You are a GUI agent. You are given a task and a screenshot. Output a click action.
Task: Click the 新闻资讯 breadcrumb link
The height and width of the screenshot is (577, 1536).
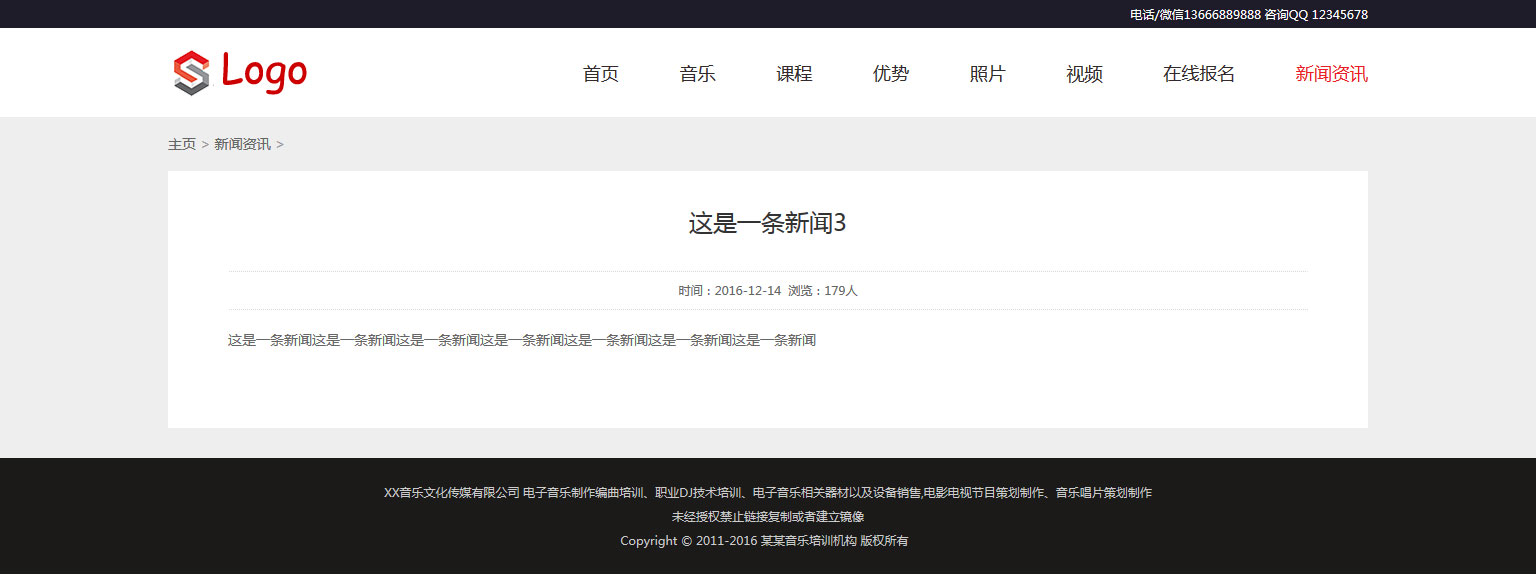click(242, 144)
